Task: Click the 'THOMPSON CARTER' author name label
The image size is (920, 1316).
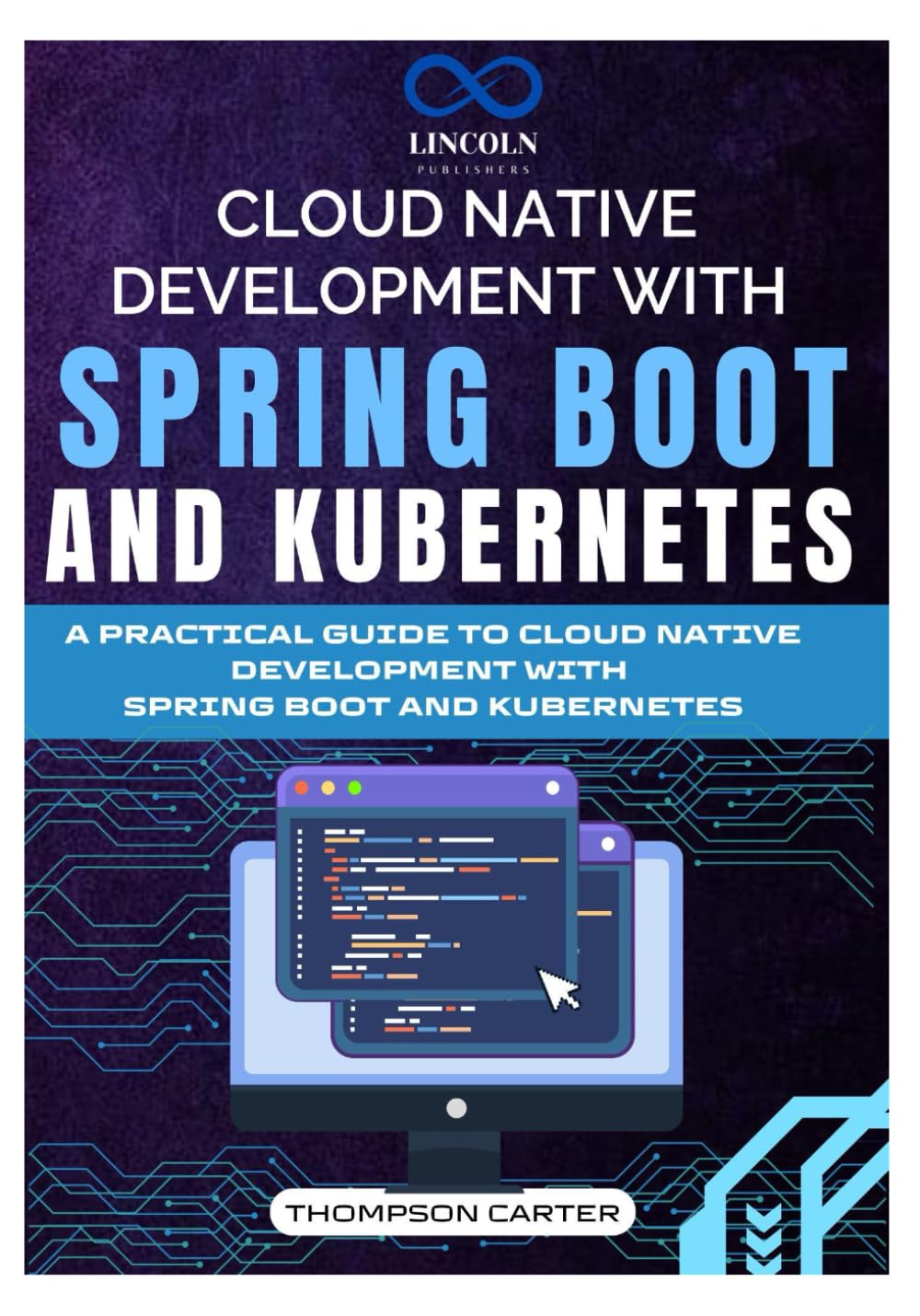Action: (453, 1213)
